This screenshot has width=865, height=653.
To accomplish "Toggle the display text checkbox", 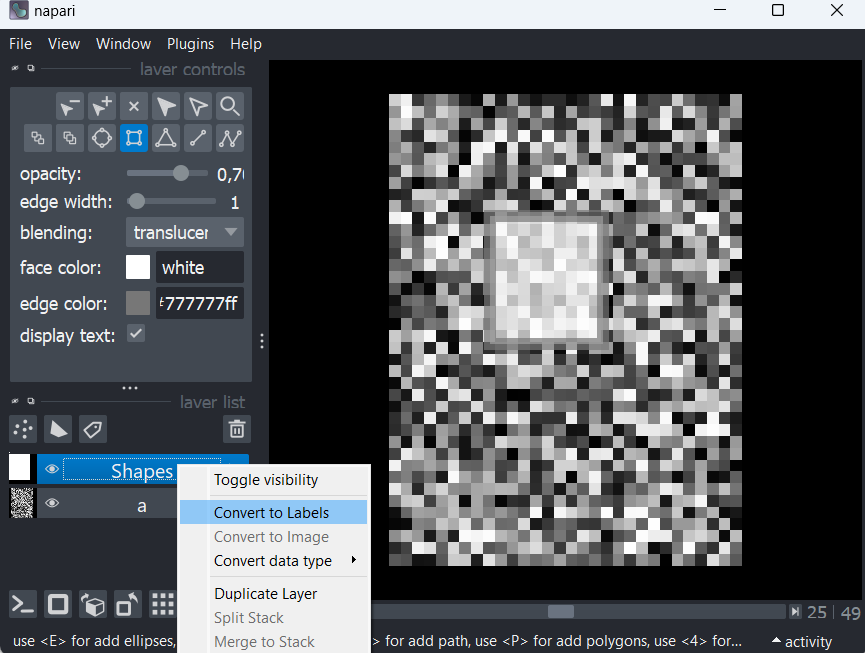I will 136,334.
